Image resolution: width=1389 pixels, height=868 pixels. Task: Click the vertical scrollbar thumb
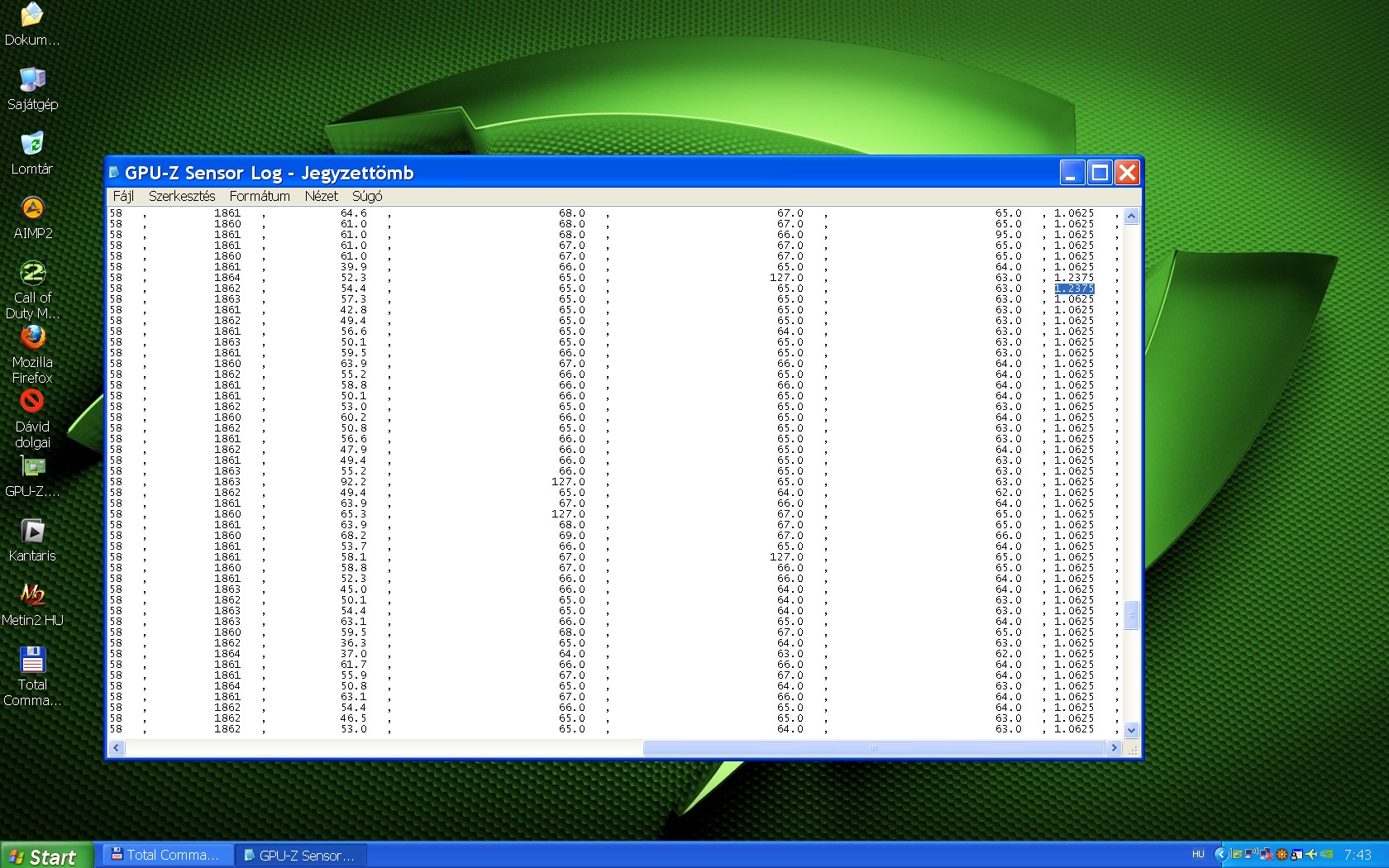1132,615
